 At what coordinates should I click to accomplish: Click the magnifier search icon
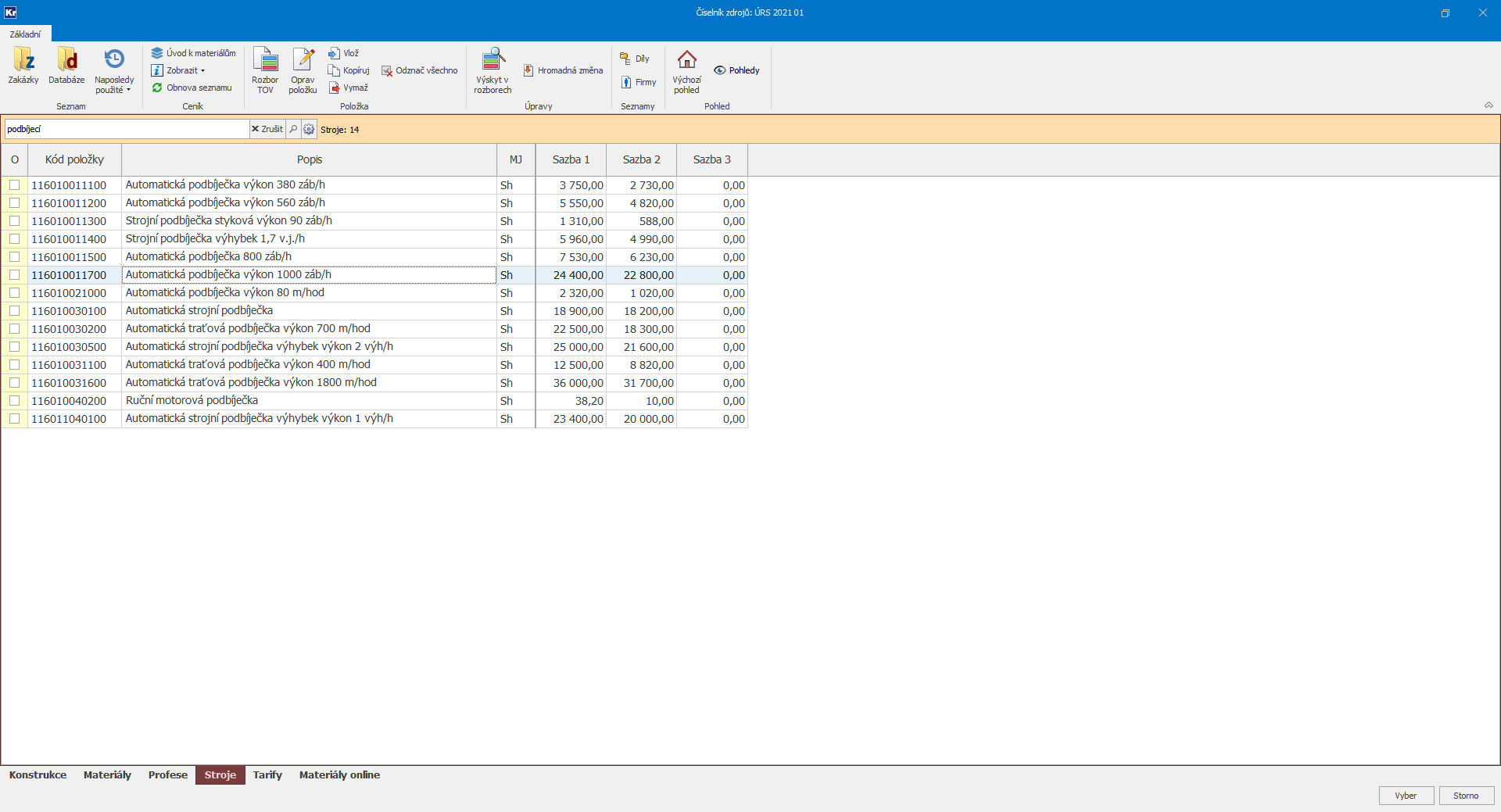point(293,130)
